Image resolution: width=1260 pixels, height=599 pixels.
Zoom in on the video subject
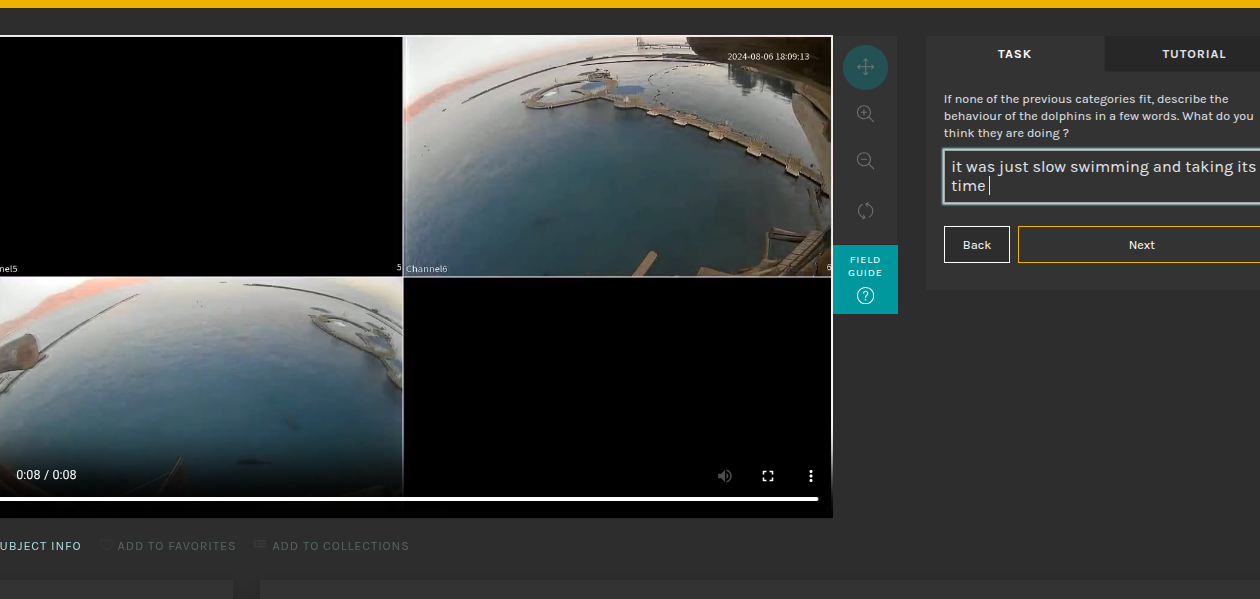click(865, 114)
